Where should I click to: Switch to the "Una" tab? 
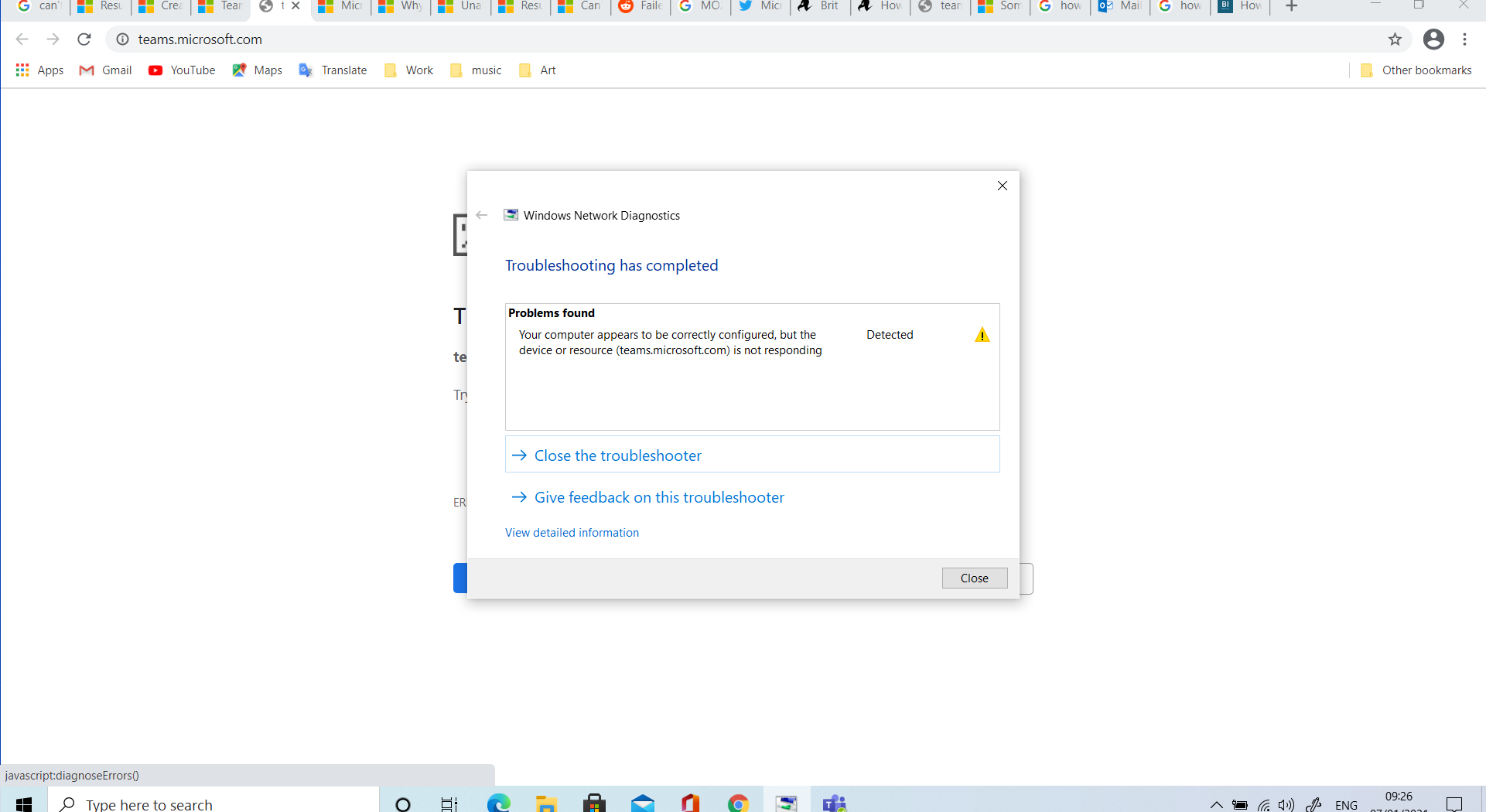coord(460,6)
